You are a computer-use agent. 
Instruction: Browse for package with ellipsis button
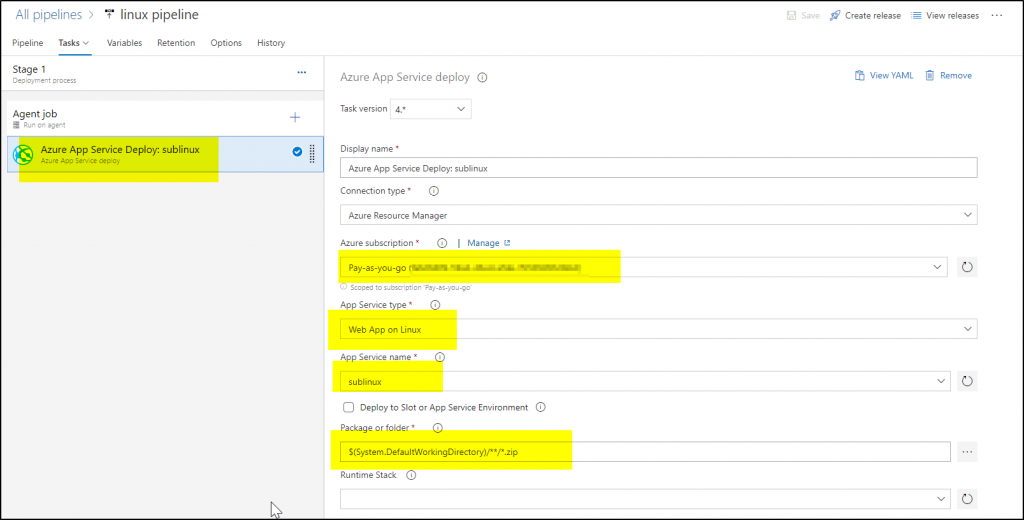click(967, 452)
